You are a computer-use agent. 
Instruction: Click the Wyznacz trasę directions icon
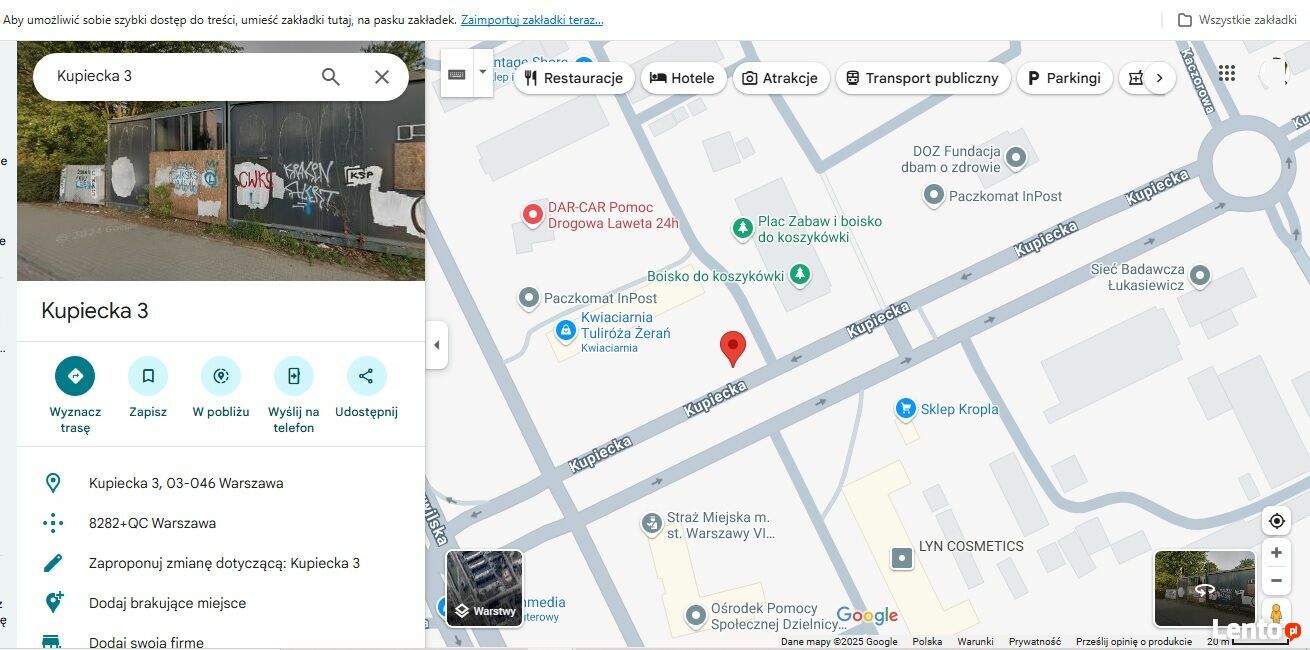pyautogui.click(x=75, y=376)
